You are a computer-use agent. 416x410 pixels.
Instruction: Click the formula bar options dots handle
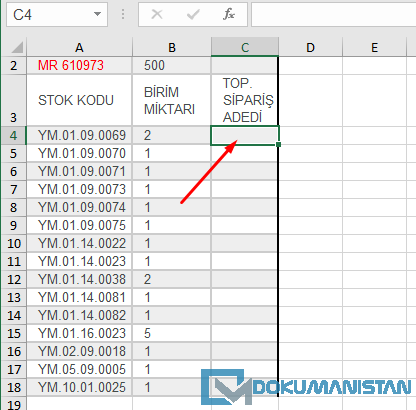click(123, 14)
